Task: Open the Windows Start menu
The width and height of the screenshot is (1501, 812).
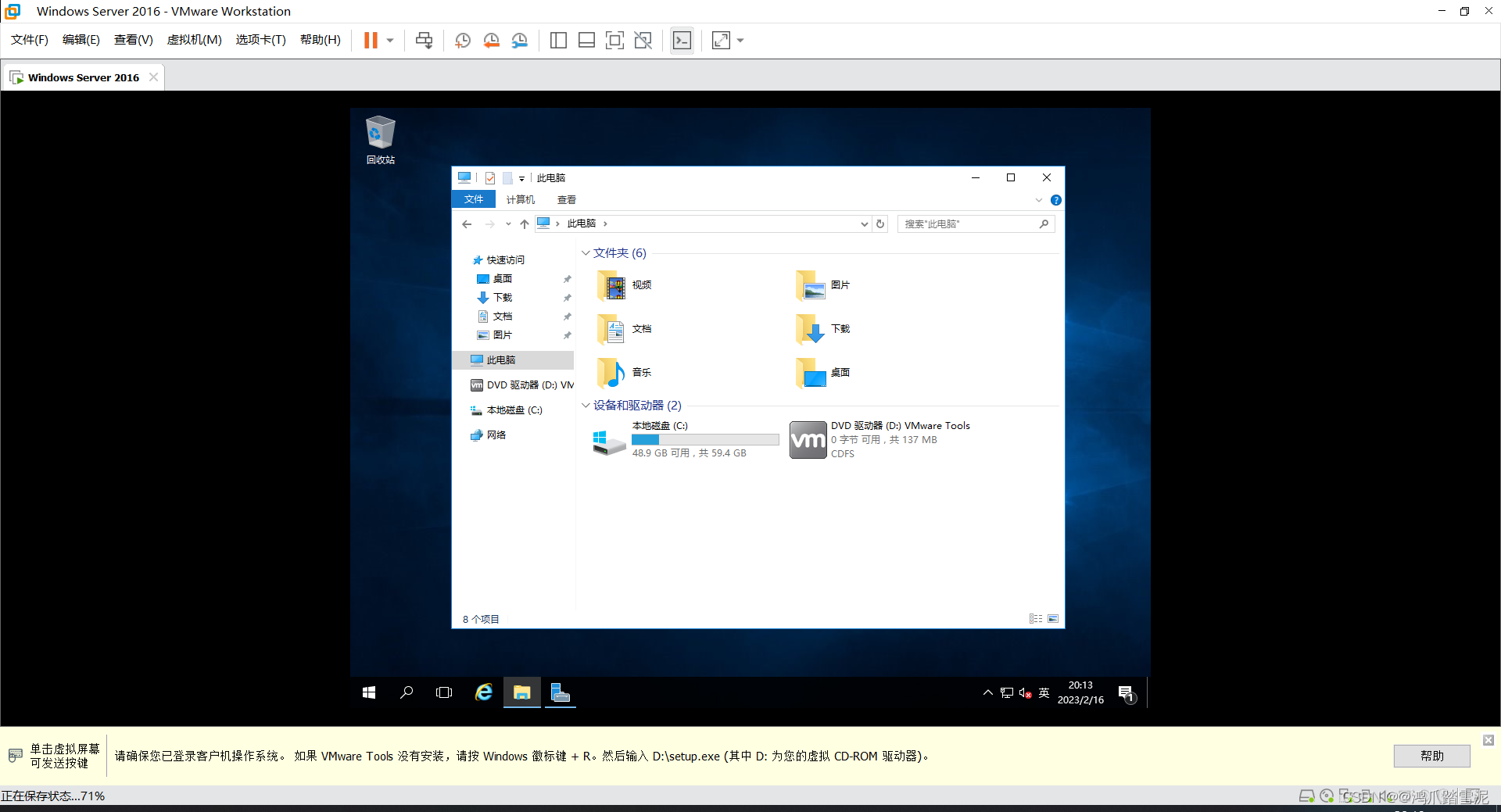Action: click(x=369, y=692)
